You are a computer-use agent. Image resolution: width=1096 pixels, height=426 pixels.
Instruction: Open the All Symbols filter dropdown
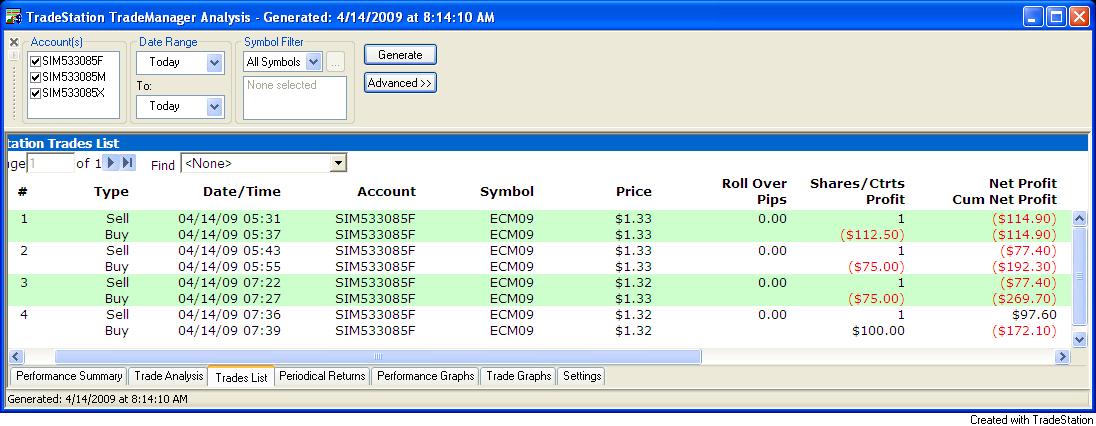click(x=314, y=62)
